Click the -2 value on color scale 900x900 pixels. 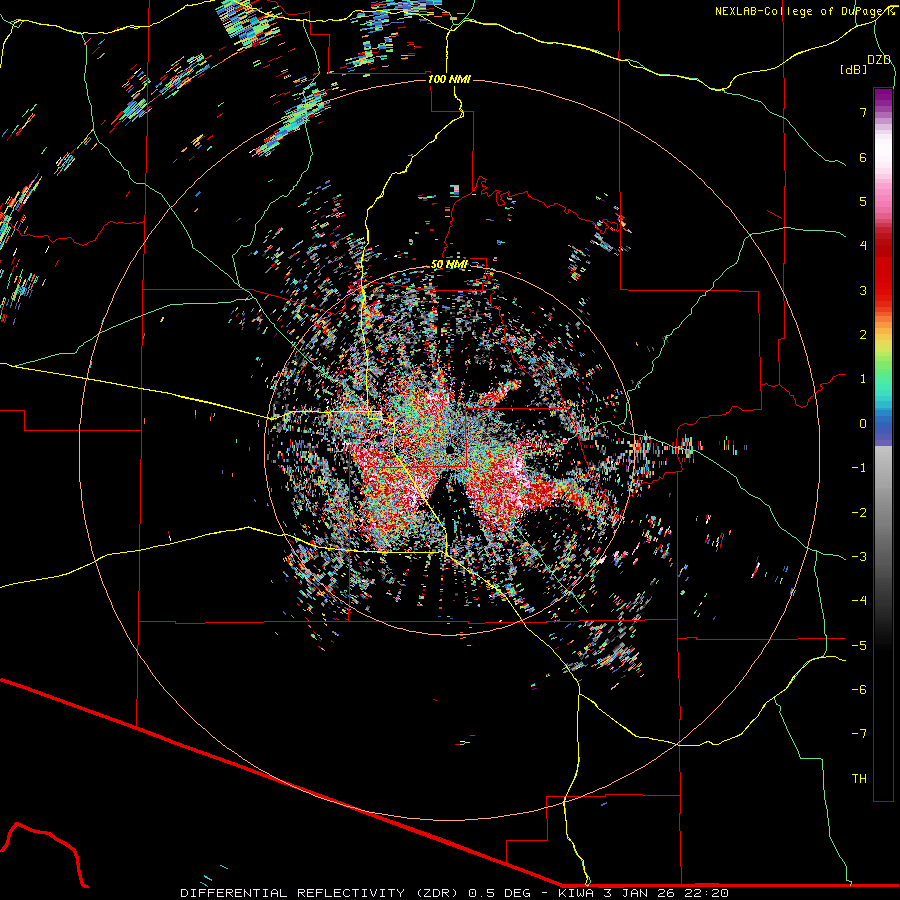click(859, 512)
